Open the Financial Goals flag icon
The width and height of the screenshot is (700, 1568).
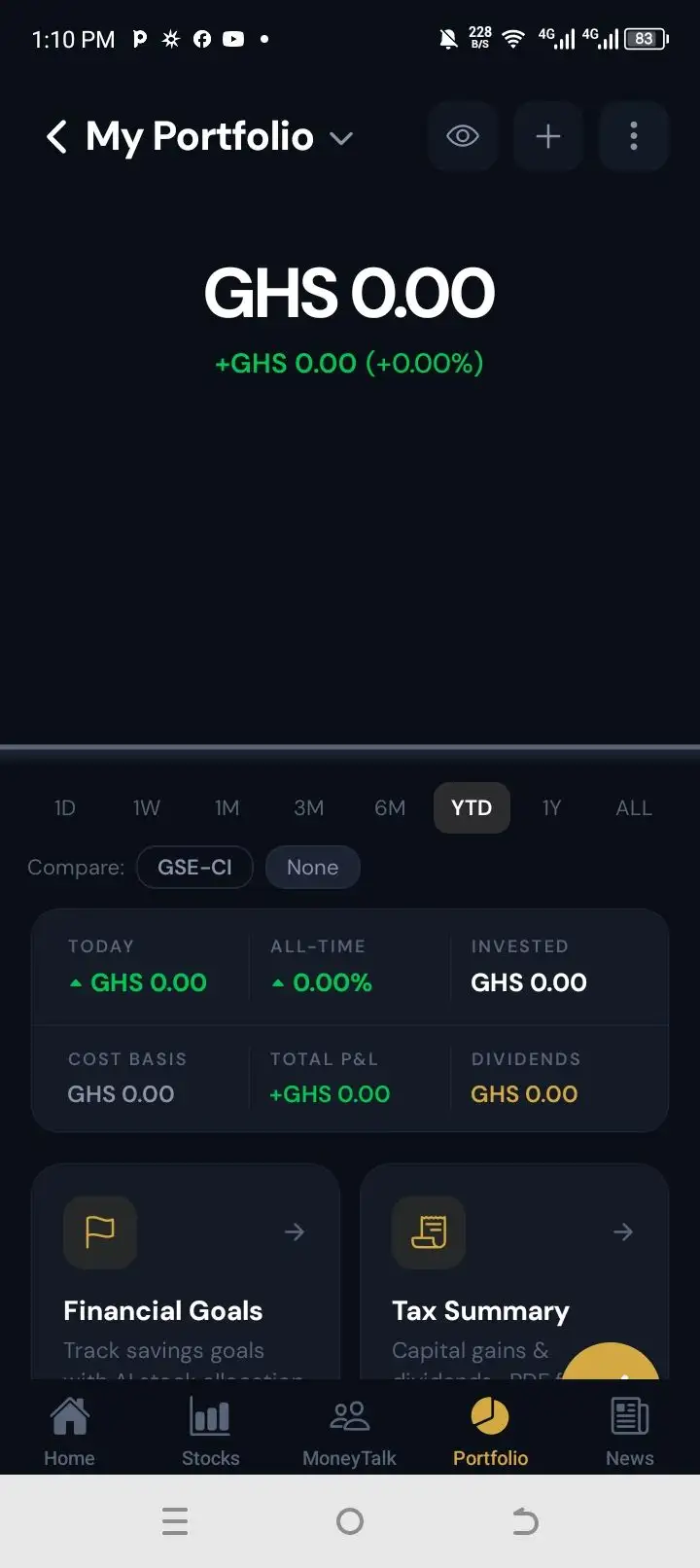pyautogui.click(x=100, y=1232)
